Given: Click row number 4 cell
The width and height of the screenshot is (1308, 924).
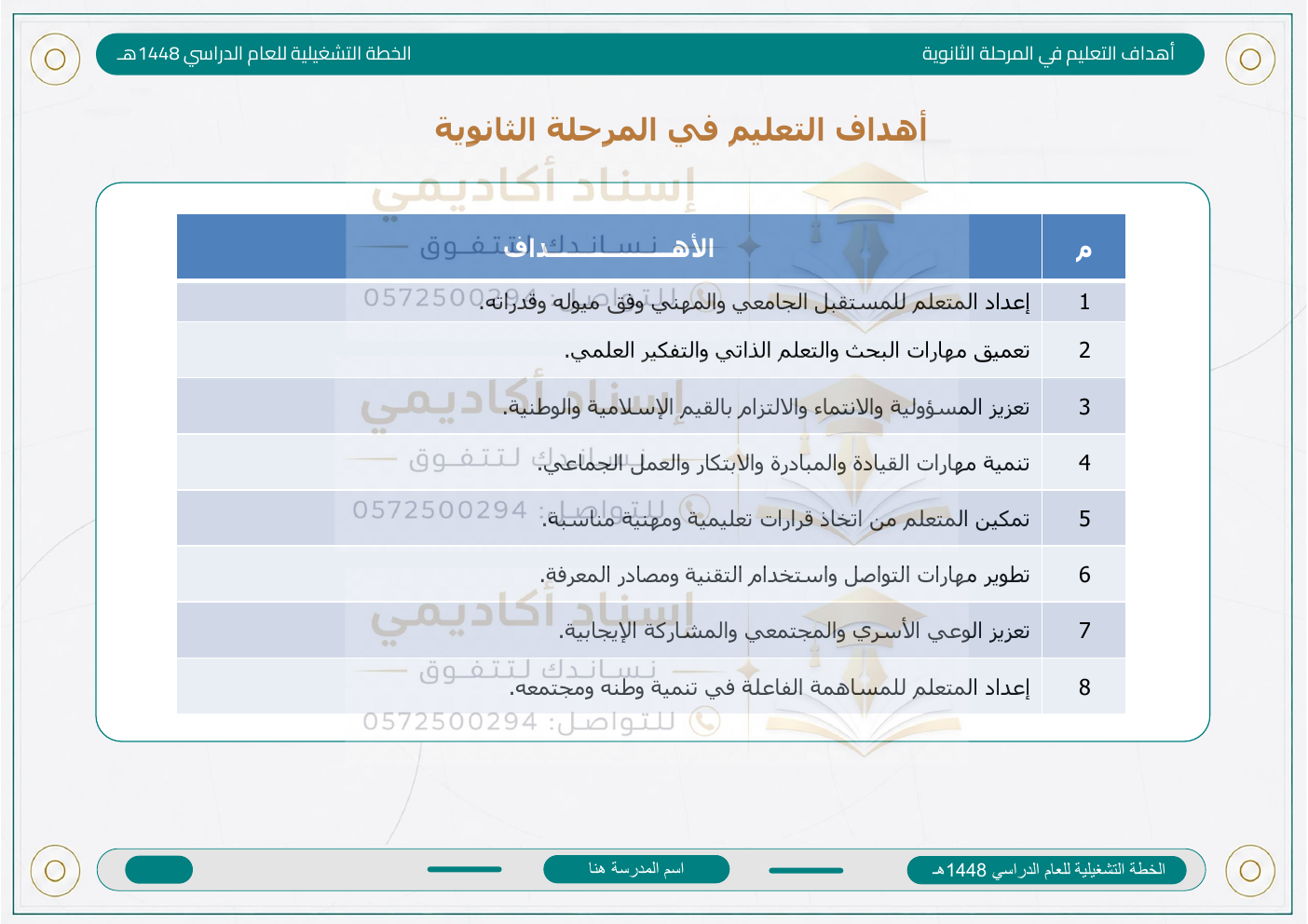Looking at the screenshot, I should coord(1083,462).
